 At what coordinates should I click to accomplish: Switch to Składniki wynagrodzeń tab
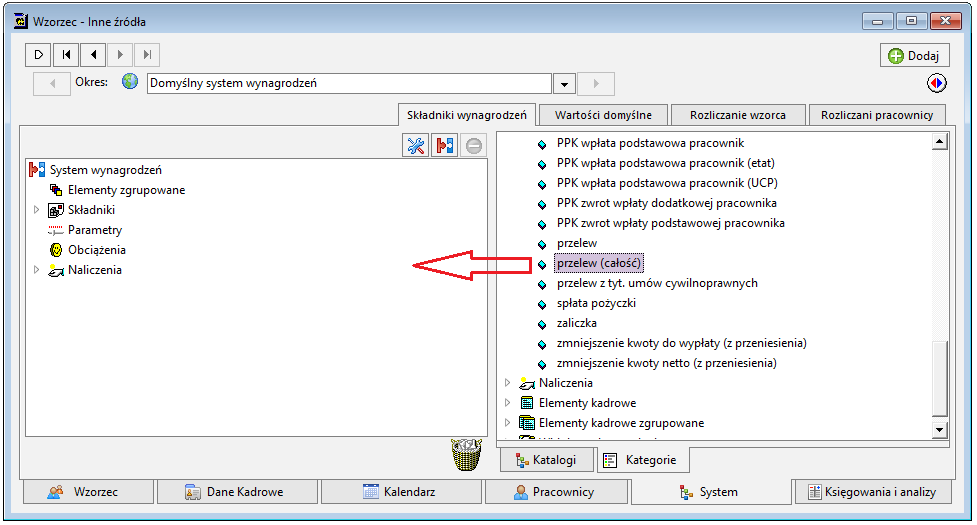[467, 115]
